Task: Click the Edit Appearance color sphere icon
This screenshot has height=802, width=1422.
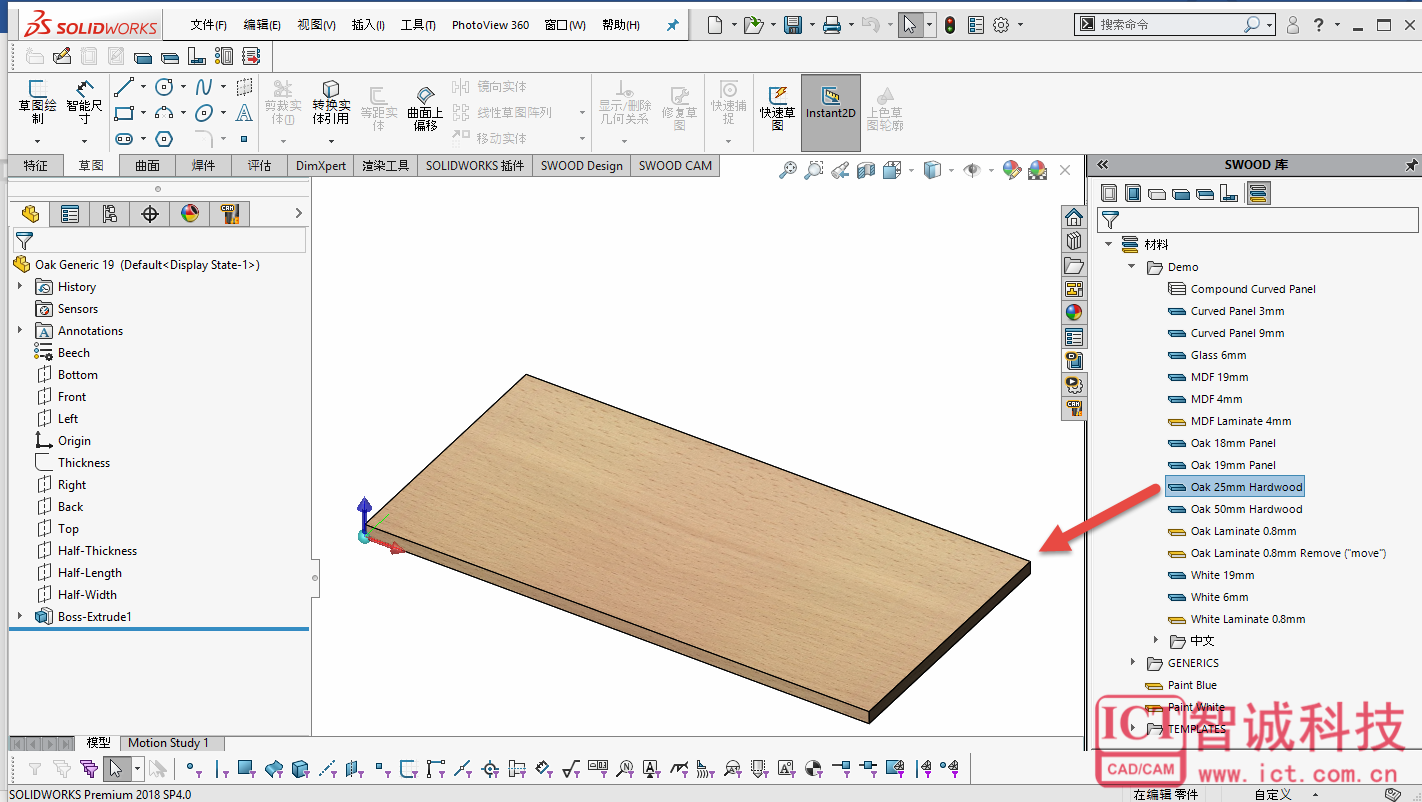Action: pos(1011,171)
